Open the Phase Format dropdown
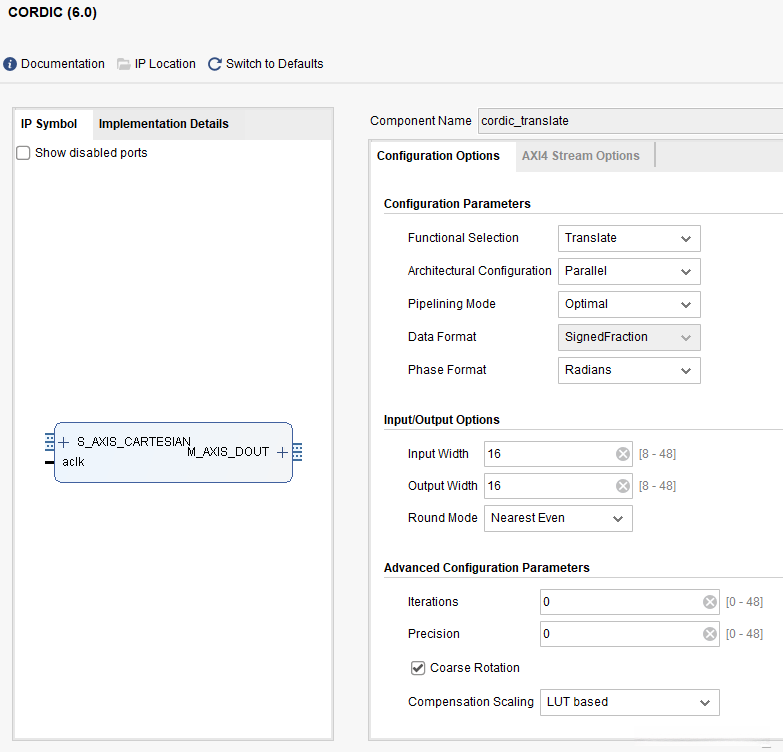Screen dimensions: 783x752 [x=629, y=370]
